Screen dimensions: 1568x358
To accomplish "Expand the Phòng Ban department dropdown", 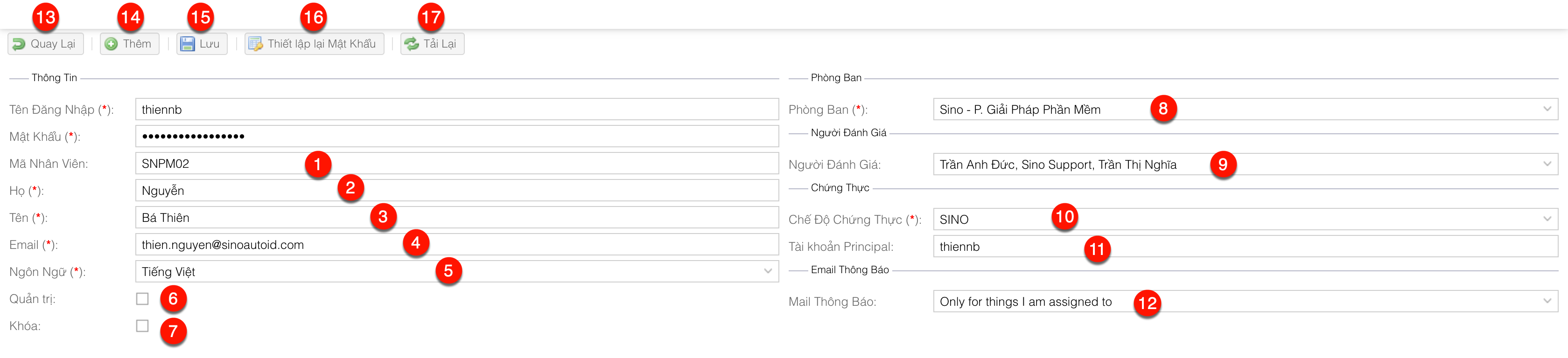I will click(1547, 110).
